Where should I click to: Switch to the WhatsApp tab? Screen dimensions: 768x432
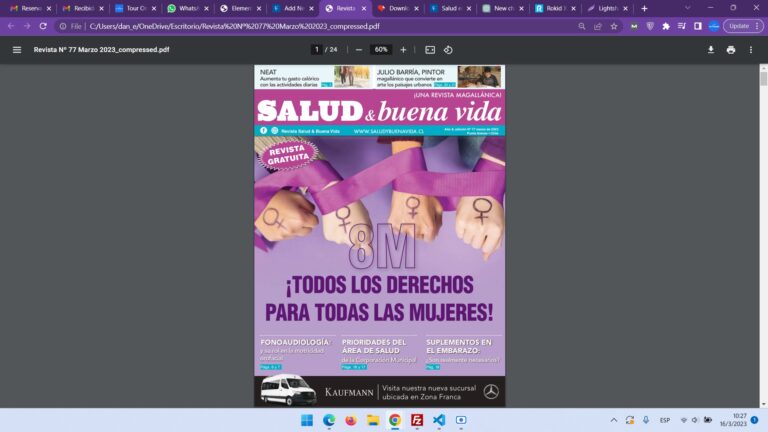(x=184, y=8)
